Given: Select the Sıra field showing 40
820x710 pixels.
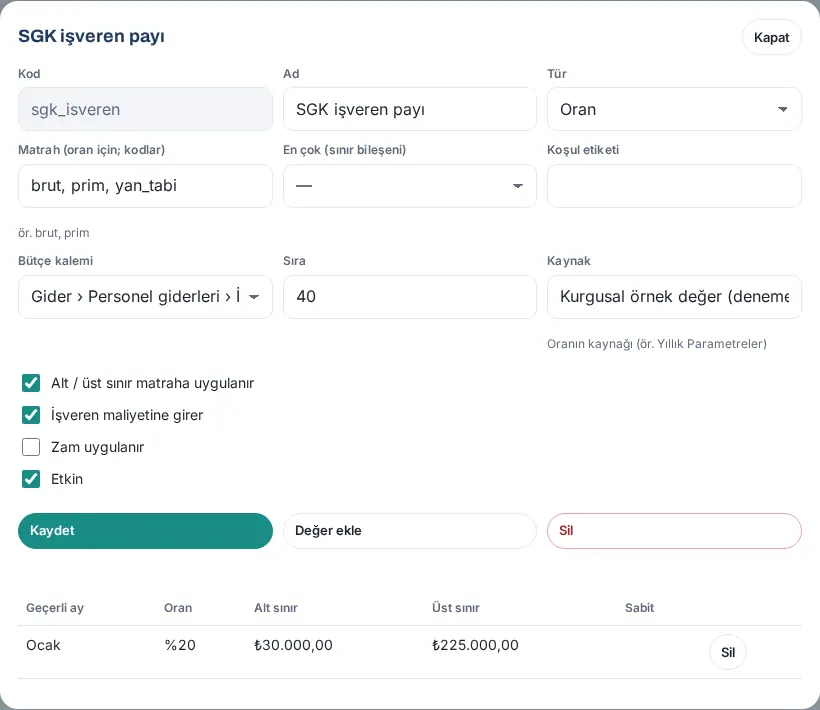Looking at the screenshot, I should [x=409, y=297].
